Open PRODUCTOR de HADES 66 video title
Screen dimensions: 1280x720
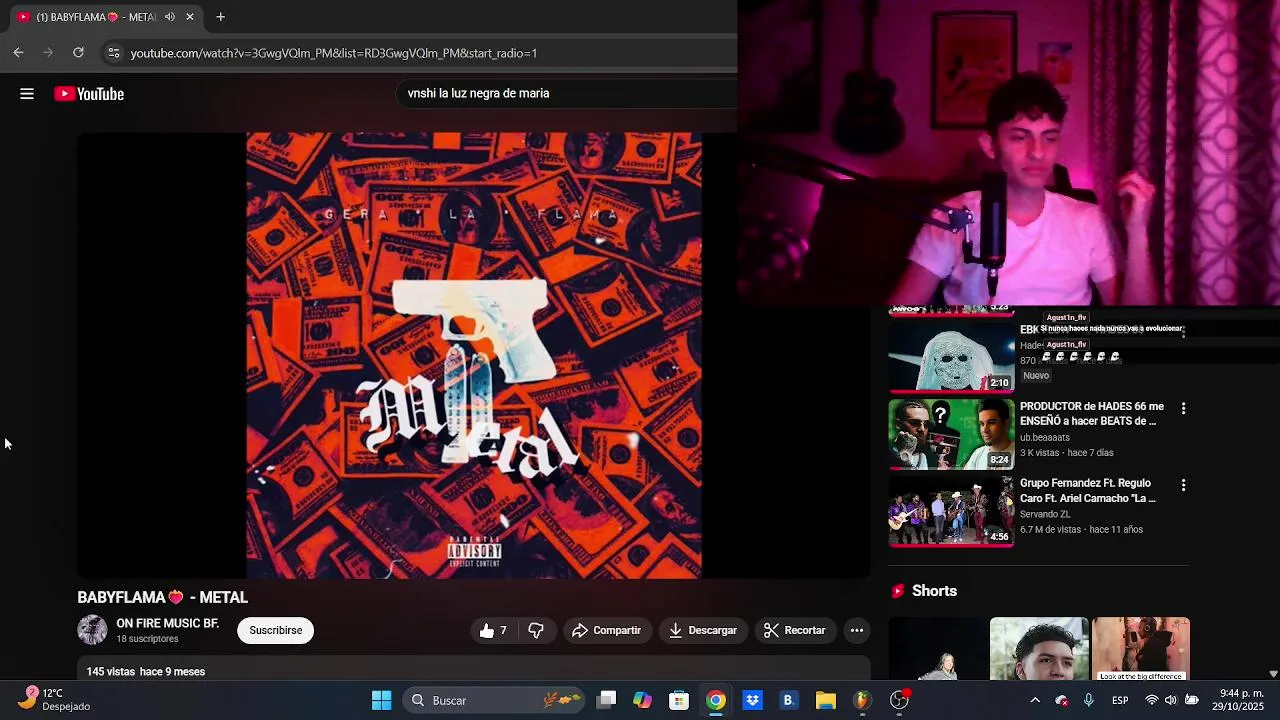[1092, 414]
